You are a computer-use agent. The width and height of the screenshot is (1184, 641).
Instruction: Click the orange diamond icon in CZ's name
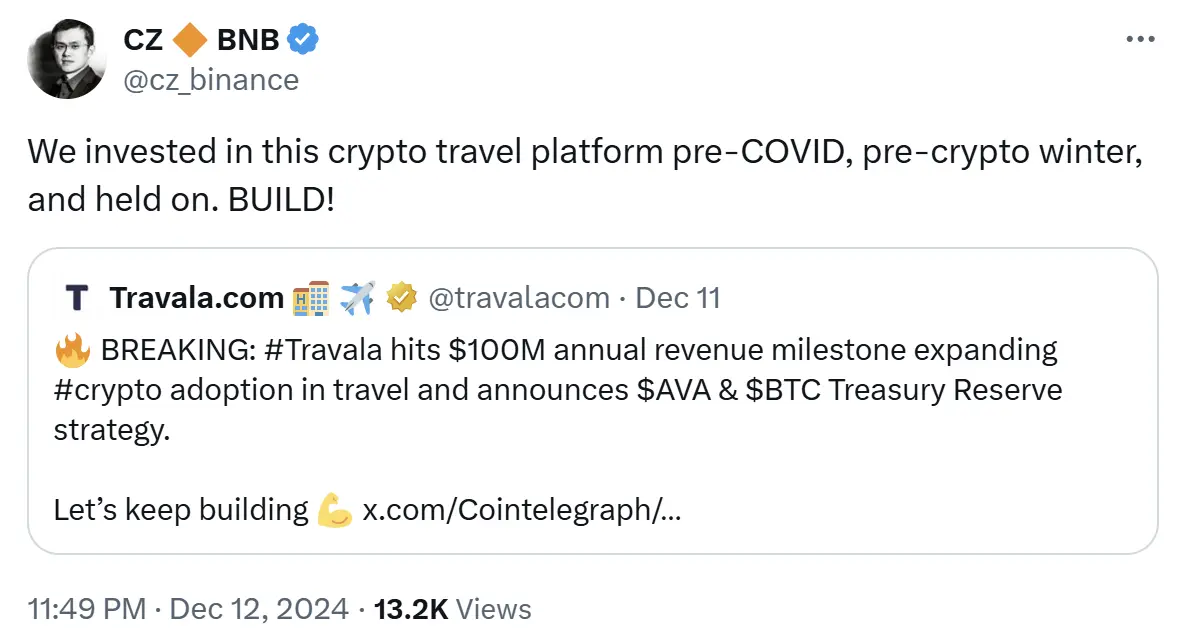click(x=190, y=40)
